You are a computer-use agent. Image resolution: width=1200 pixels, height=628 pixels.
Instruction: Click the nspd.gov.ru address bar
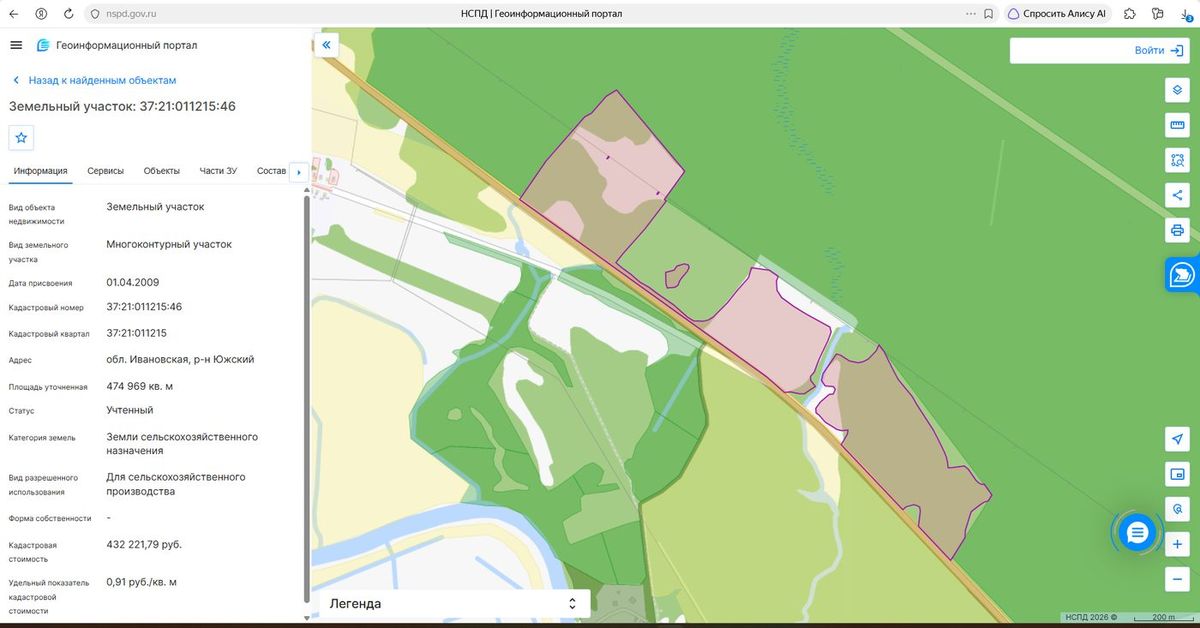(x=130, y=14)
